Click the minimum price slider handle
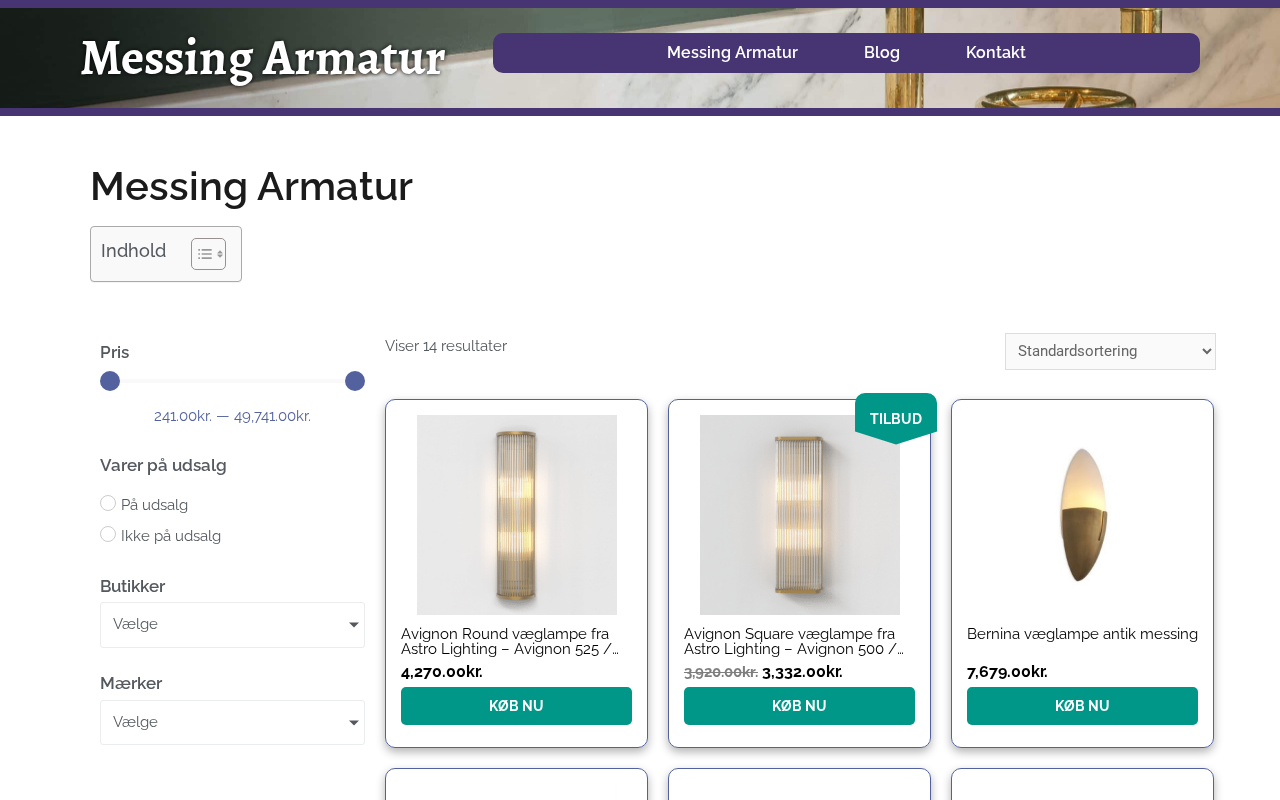 (x=110, y=381)
